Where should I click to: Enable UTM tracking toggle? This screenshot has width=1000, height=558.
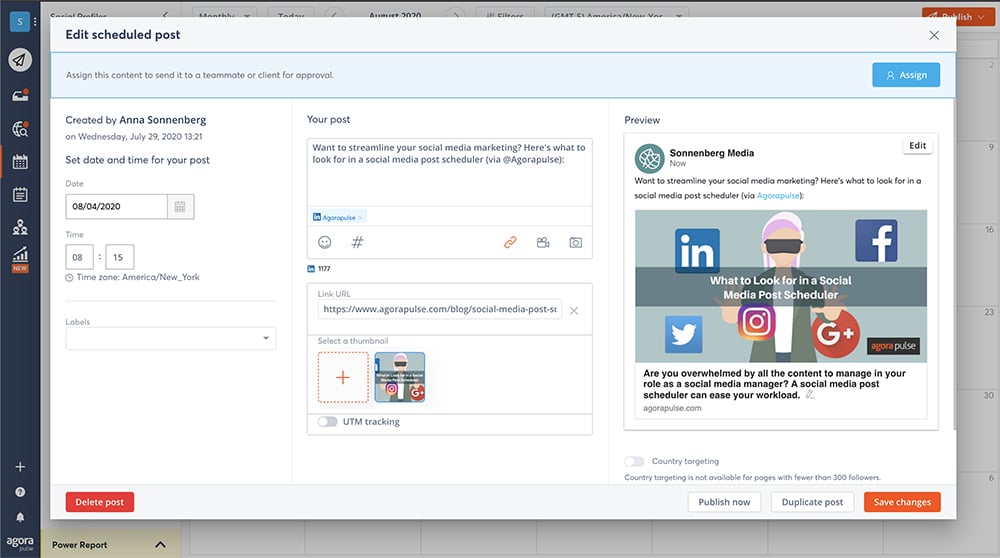pyautogui.click(x=328, y=422)
